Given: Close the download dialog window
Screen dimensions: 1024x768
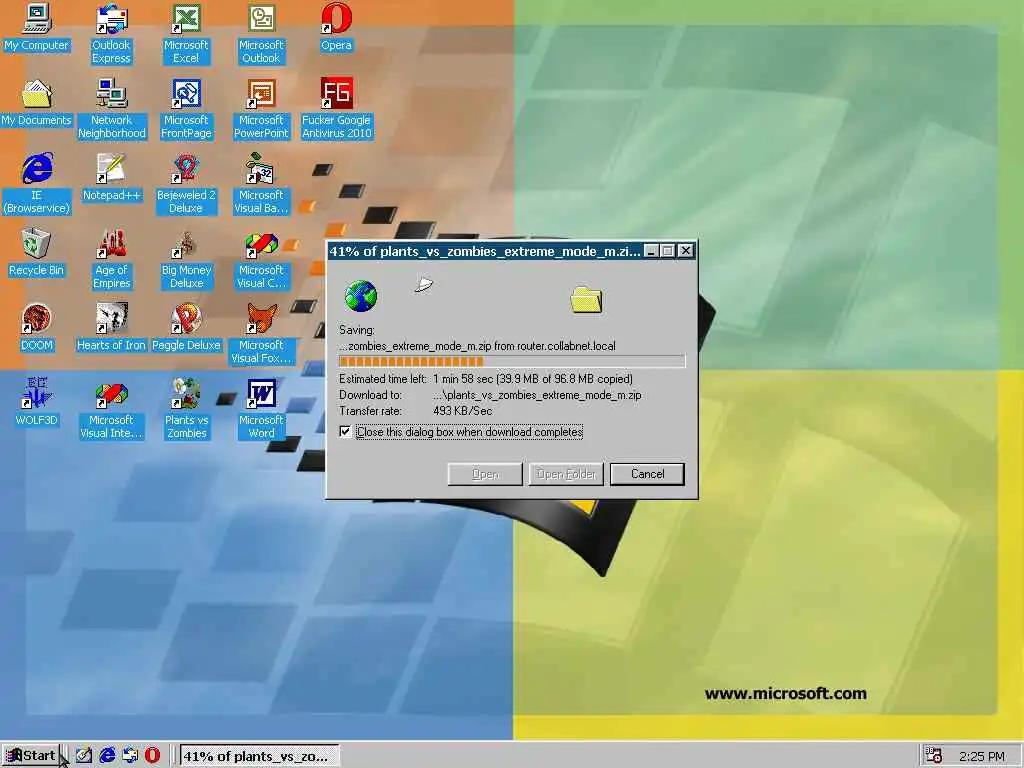Looking at the screenshot, I should (685, 251).
